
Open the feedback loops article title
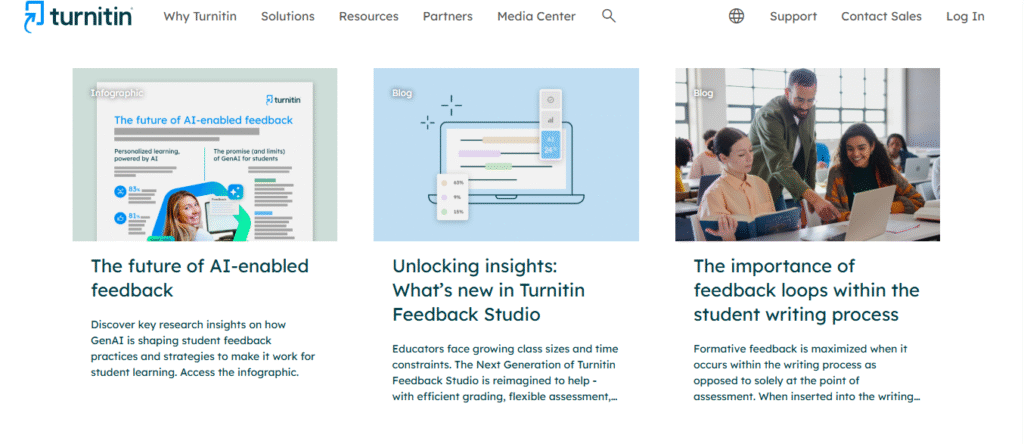[806, 290]
